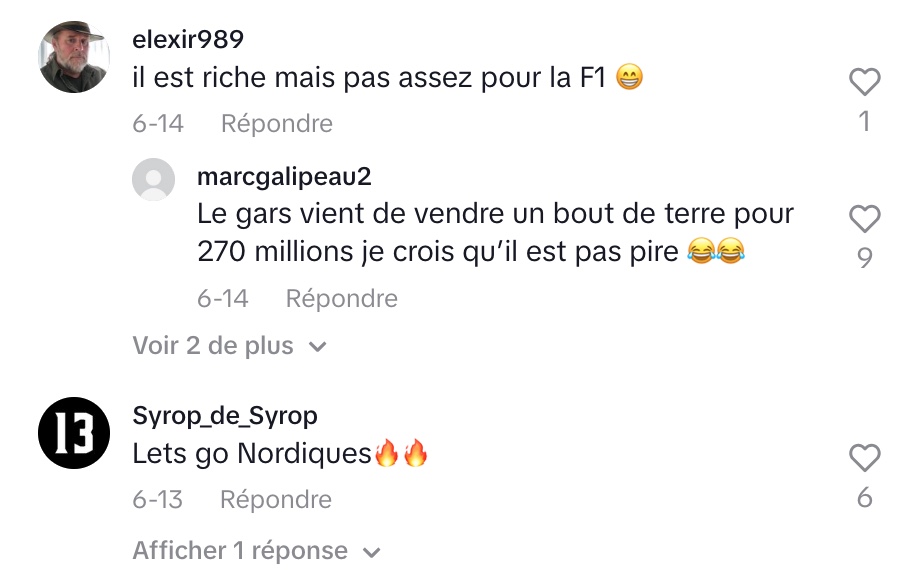
Task: Select the 6-13 timestamp on Syrop_de_Syrop's comment
Action: (158, 499)
